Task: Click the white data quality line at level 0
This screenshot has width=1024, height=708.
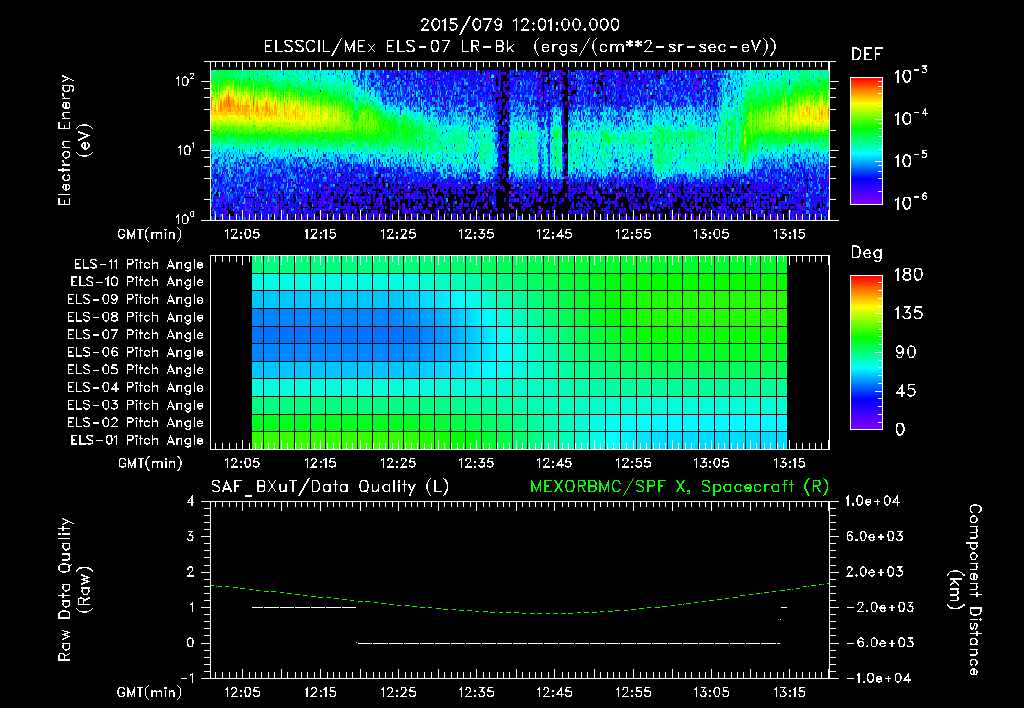Action: (568, 643)
